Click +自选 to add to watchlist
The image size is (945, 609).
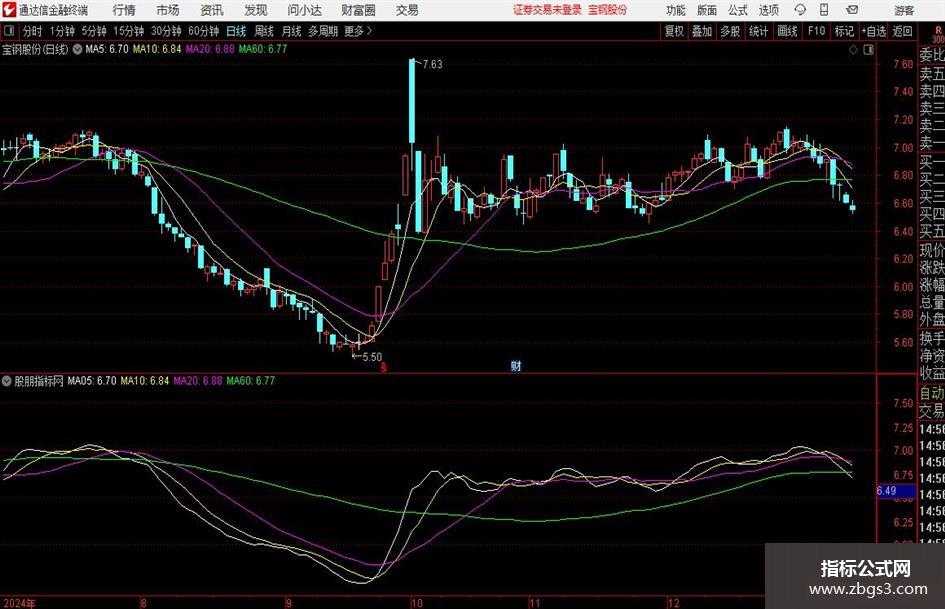pos(873,31)
